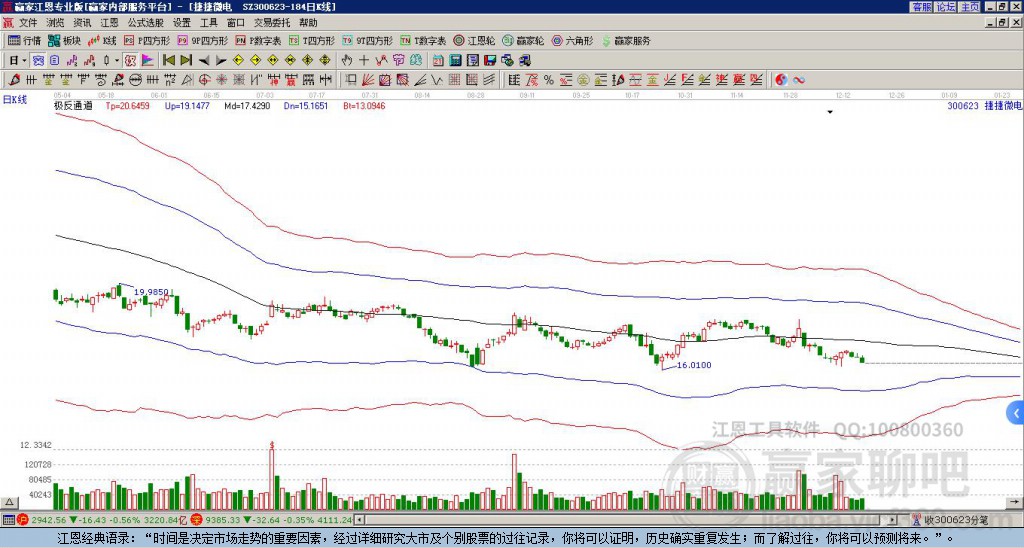Click the colorful flag icon
1024x548 pixels.
(148, 61)
